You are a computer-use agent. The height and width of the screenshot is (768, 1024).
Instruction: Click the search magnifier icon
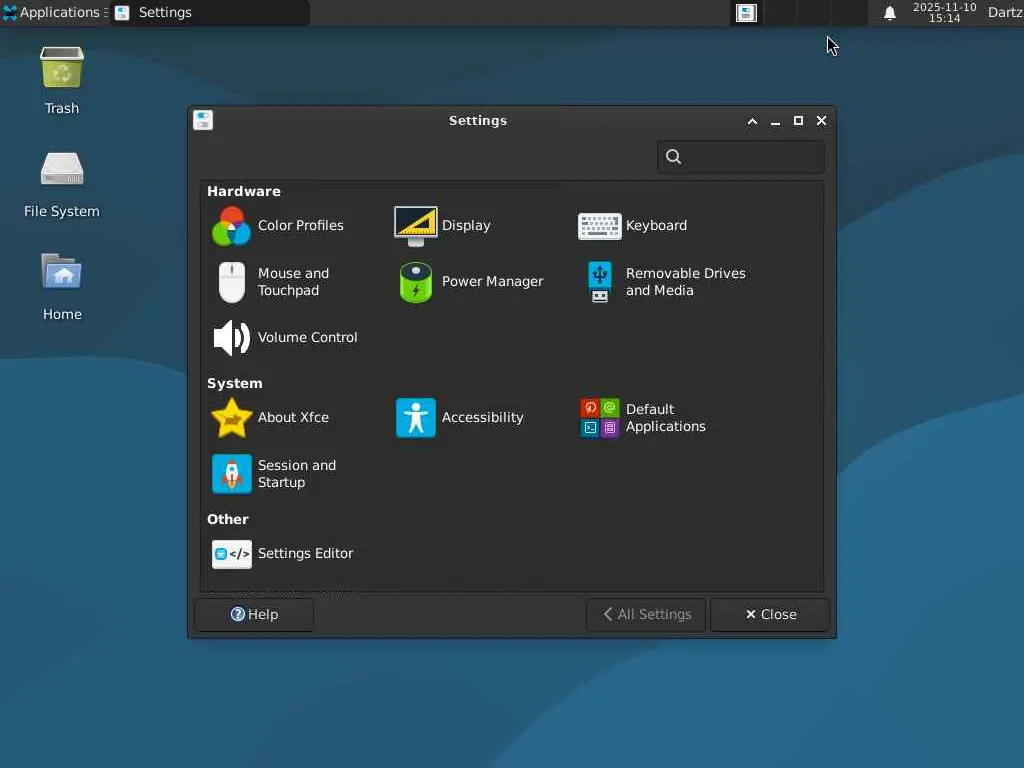(x=673, y=157)
